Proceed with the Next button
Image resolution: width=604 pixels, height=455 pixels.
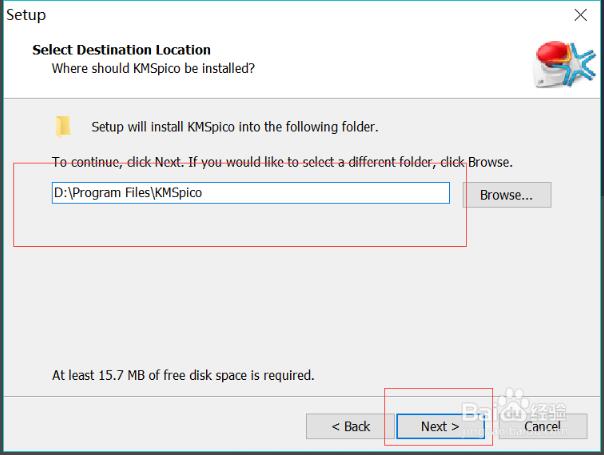tap(440, 426)
